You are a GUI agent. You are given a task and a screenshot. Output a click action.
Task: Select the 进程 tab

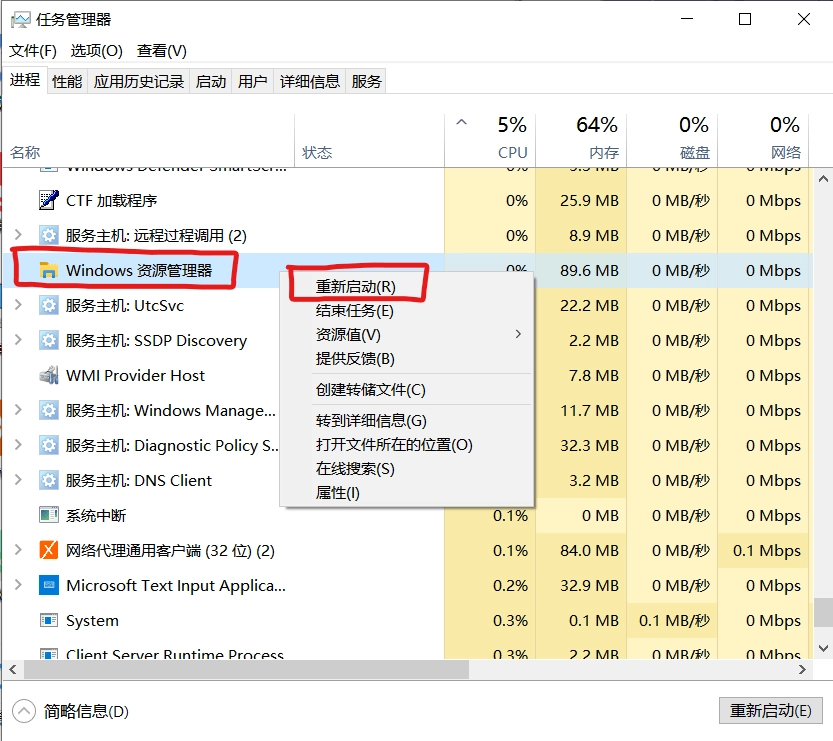point(25,80)
